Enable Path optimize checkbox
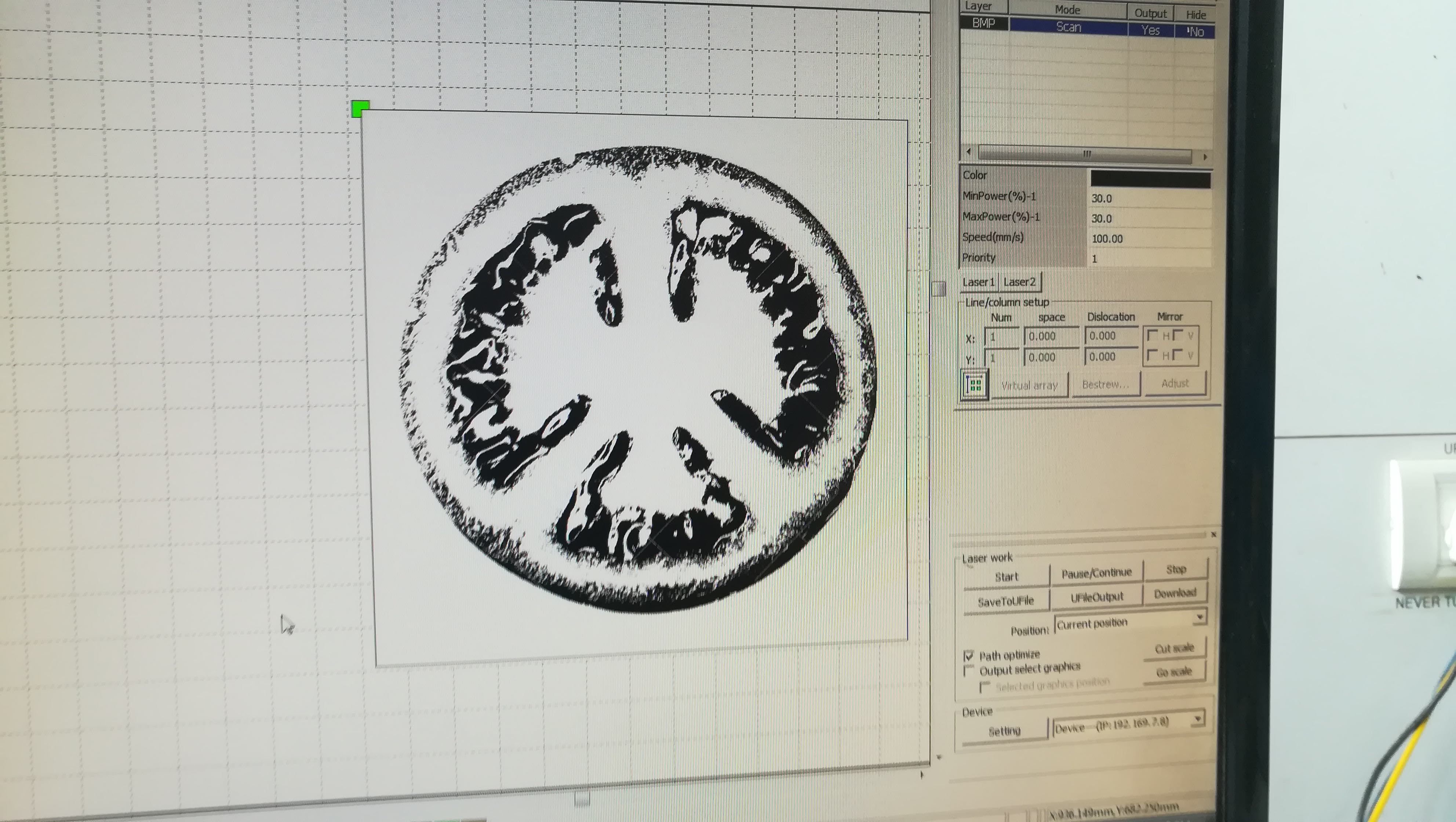Viewport: 1456px width, 822px height. (x=969, y=656)
